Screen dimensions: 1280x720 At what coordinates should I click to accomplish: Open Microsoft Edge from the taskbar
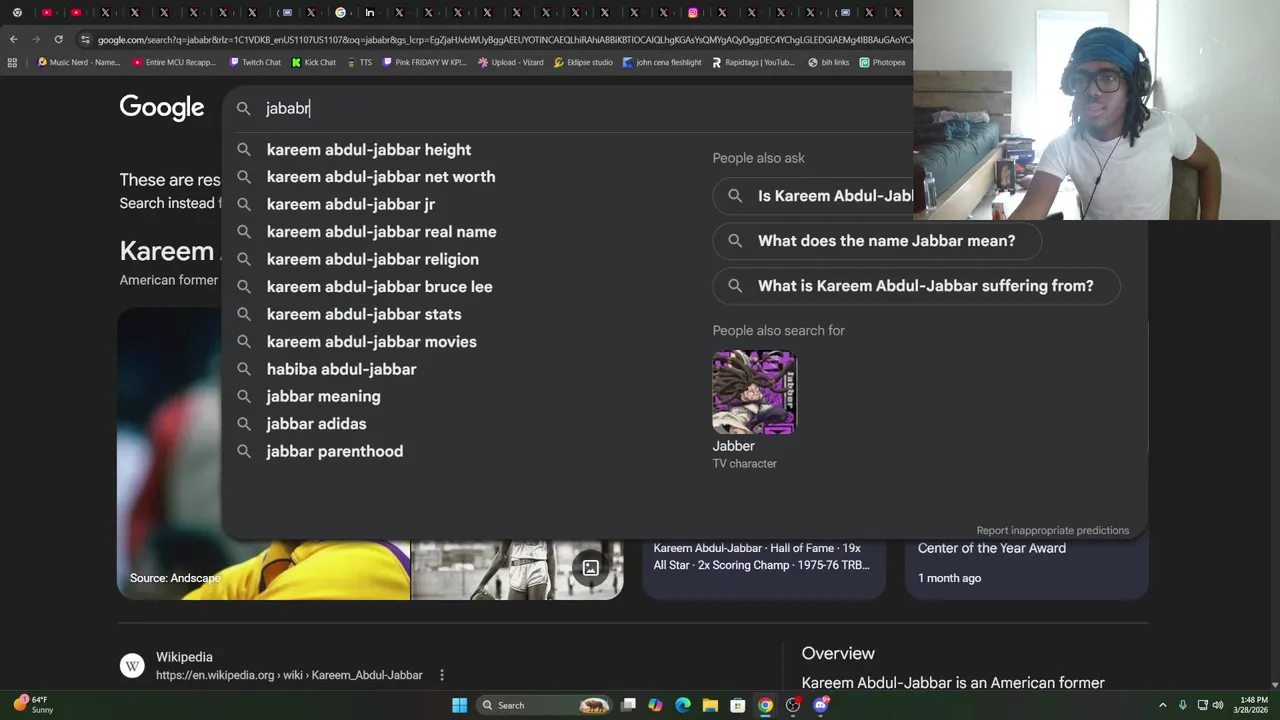683,705
